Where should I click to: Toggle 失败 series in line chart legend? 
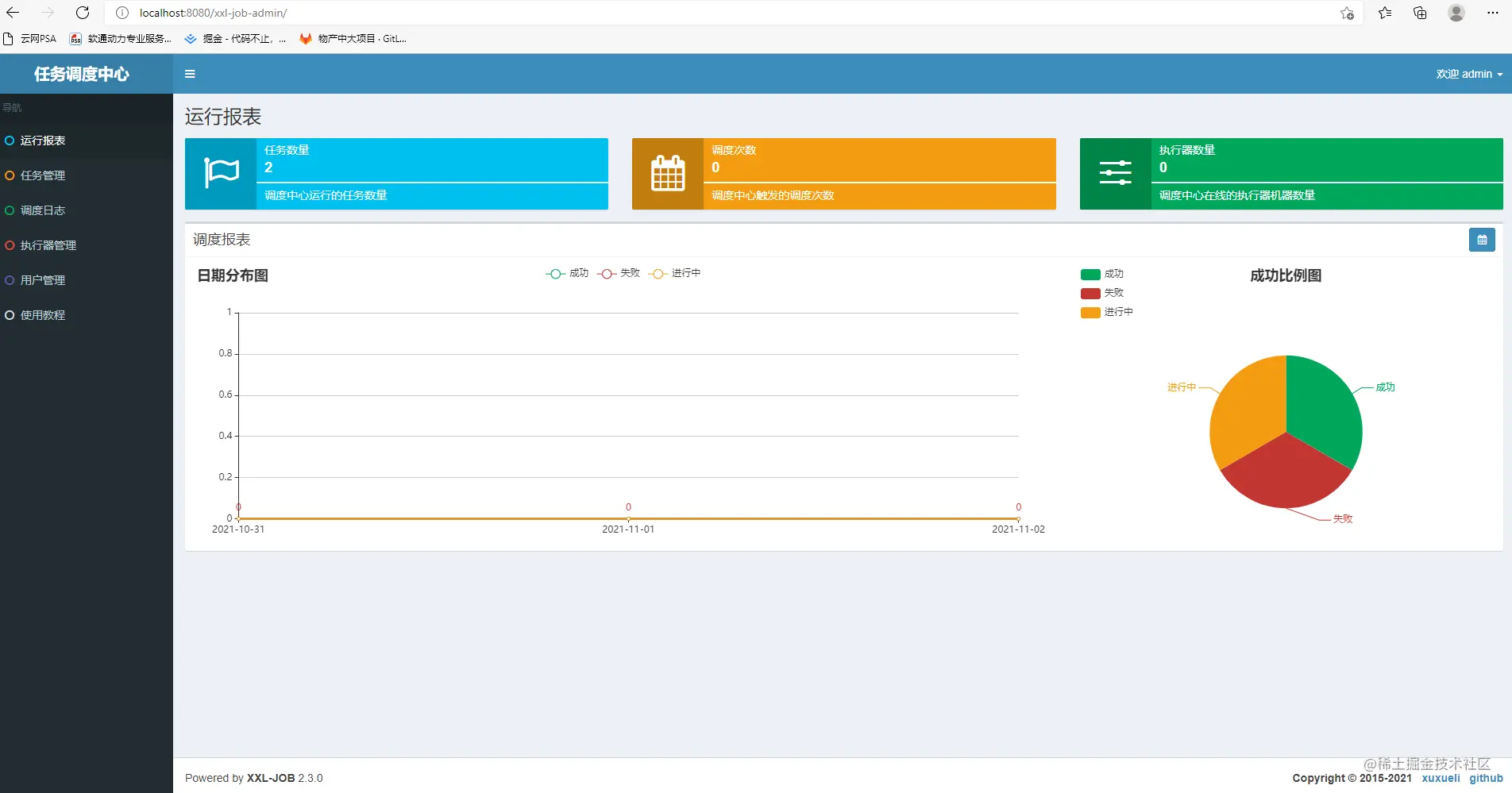pyautogui.click(x=619, y=273)
